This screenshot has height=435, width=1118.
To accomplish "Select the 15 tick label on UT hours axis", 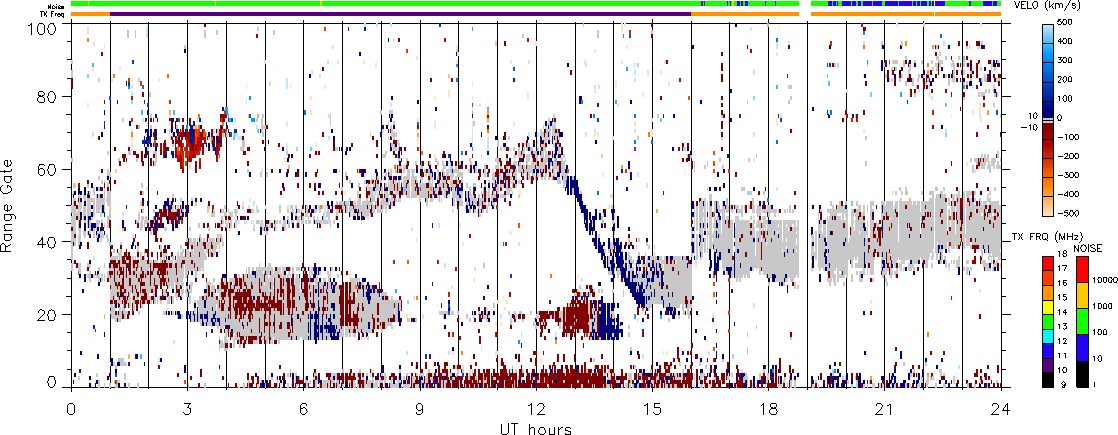I will [x=652, y=409].
